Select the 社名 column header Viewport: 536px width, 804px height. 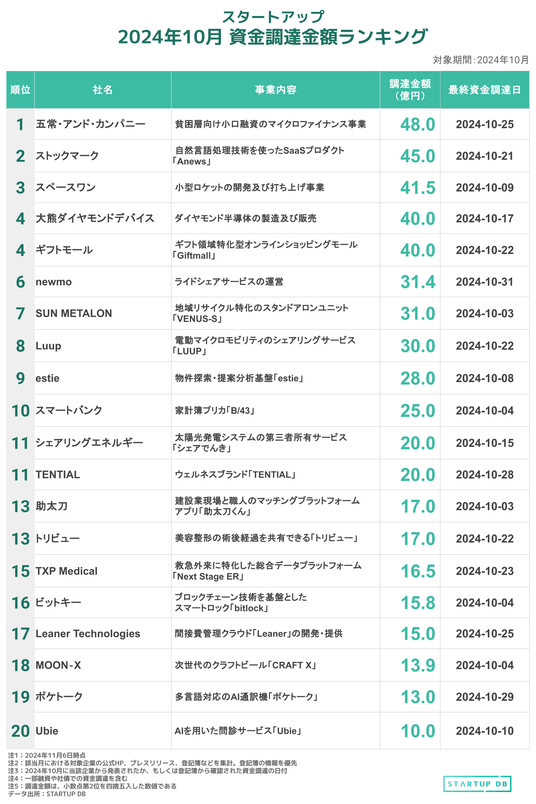click(x=103, y=90)
